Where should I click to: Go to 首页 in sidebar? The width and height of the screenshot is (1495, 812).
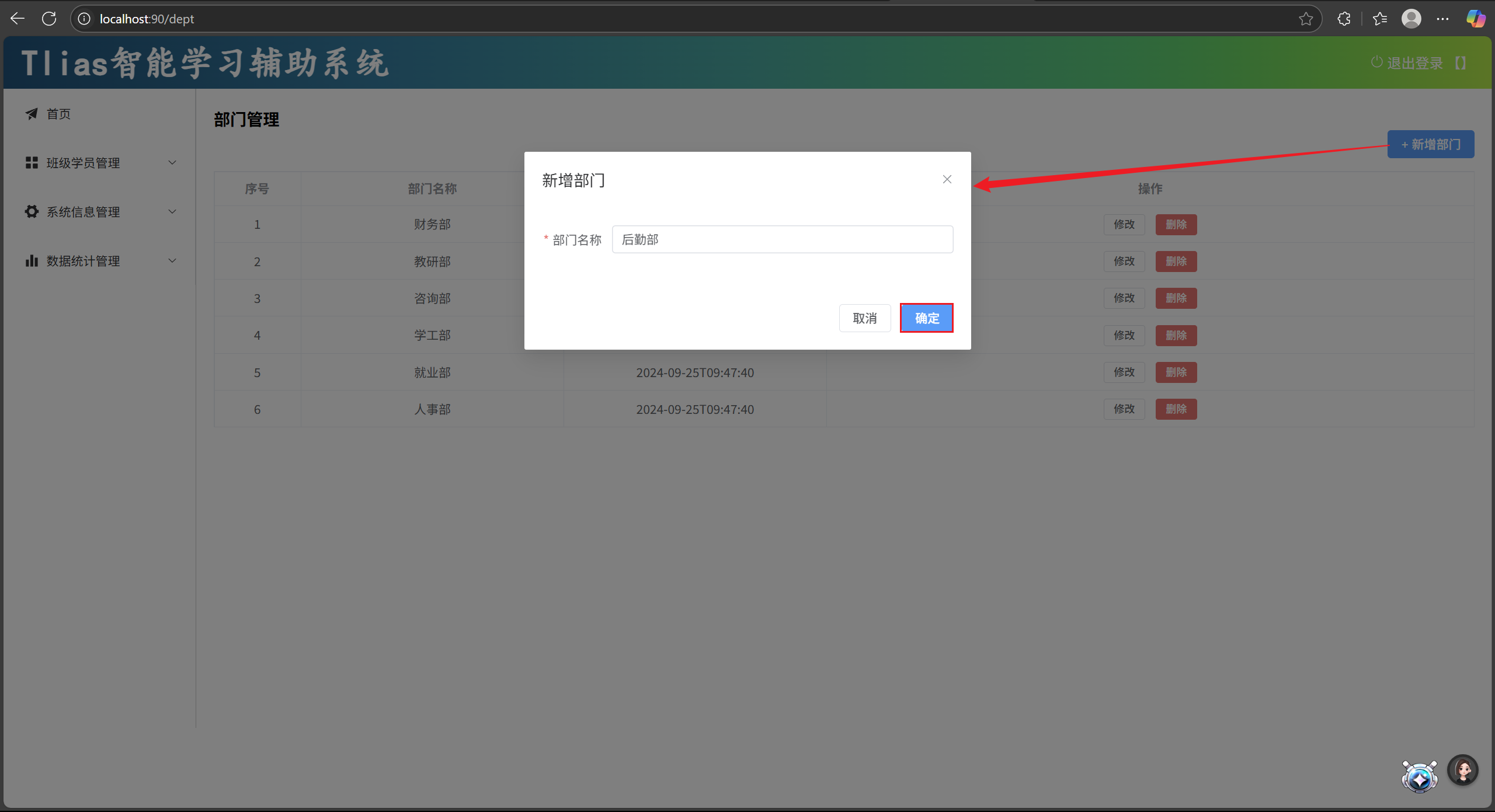point(58,114)
